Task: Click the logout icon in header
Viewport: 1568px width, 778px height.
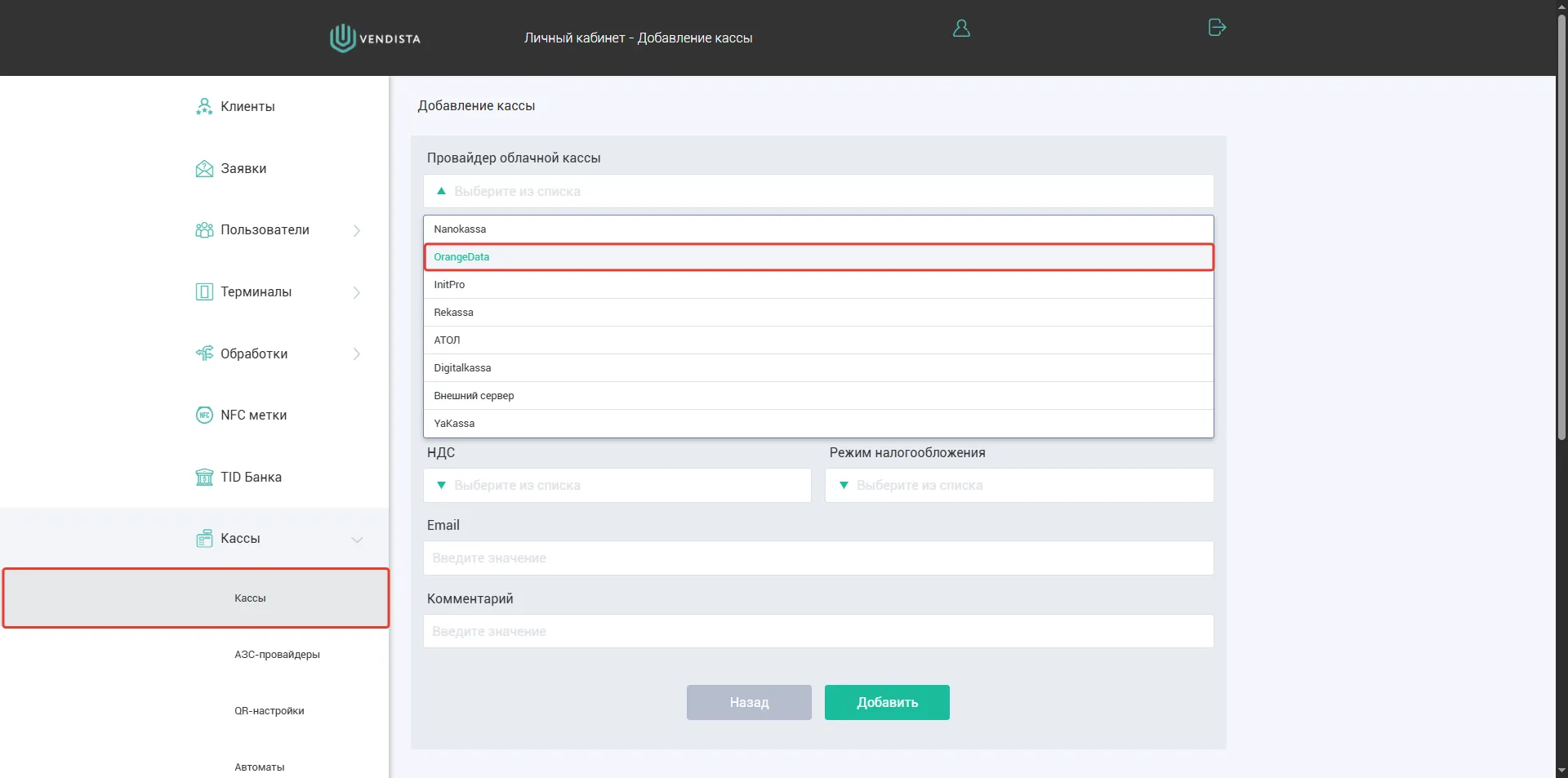Action: pos(1216,28)
